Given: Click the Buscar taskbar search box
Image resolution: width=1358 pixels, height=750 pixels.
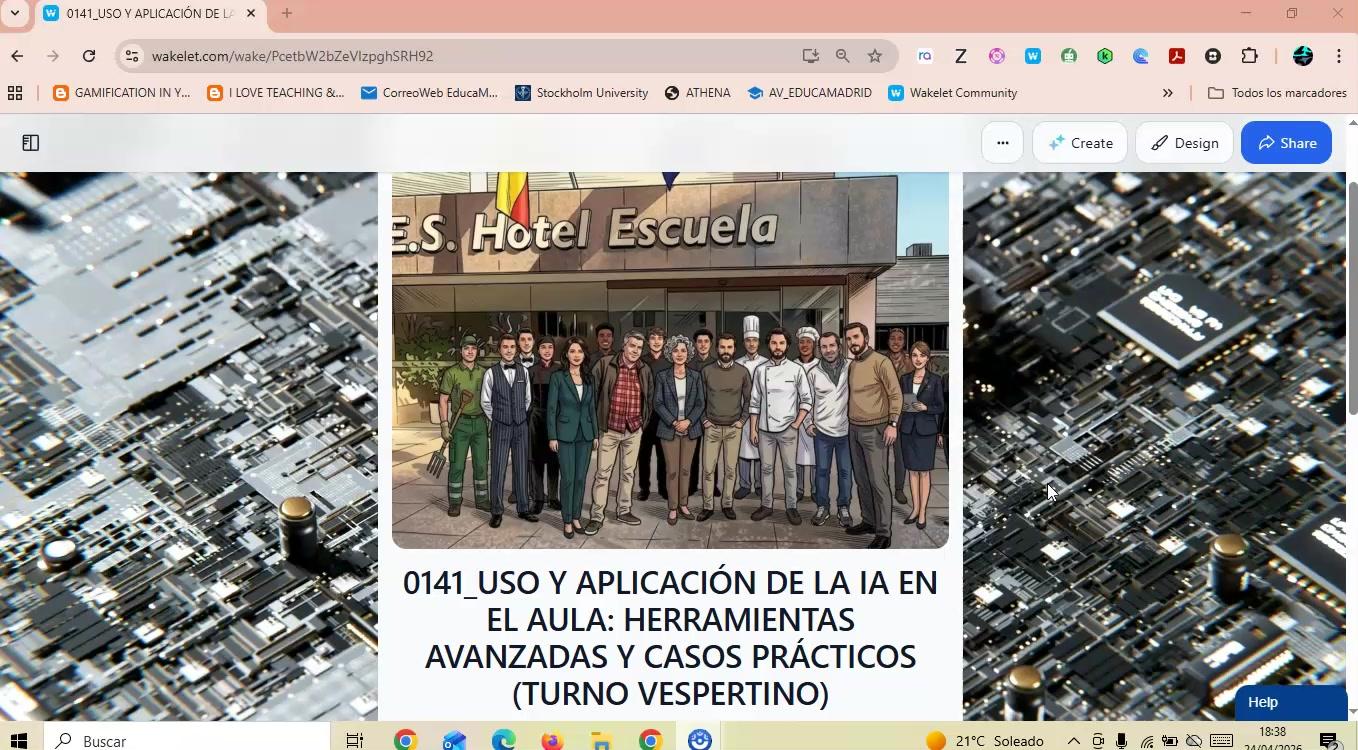Looking at the screenshot, I should click(188, 741).
